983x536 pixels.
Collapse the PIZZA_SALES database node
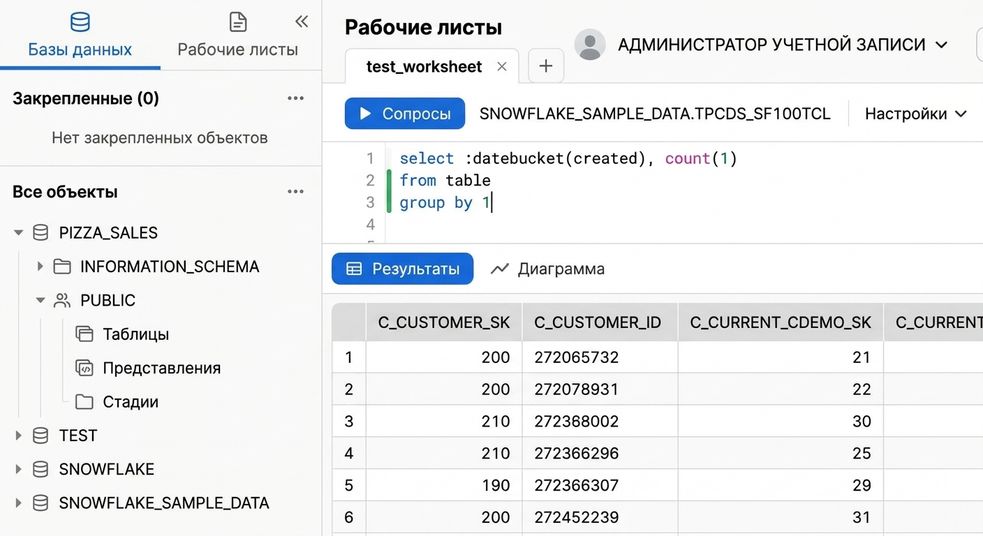18,233
